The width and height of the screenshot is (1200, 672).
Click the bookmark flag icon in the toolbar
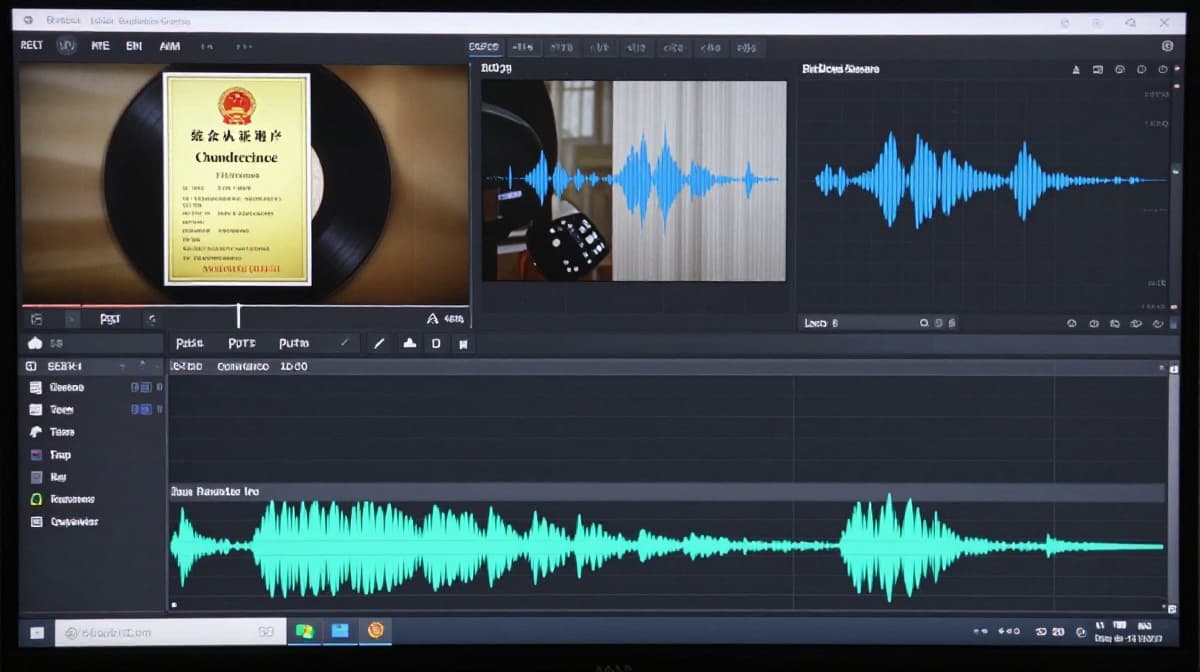[463, 343]
